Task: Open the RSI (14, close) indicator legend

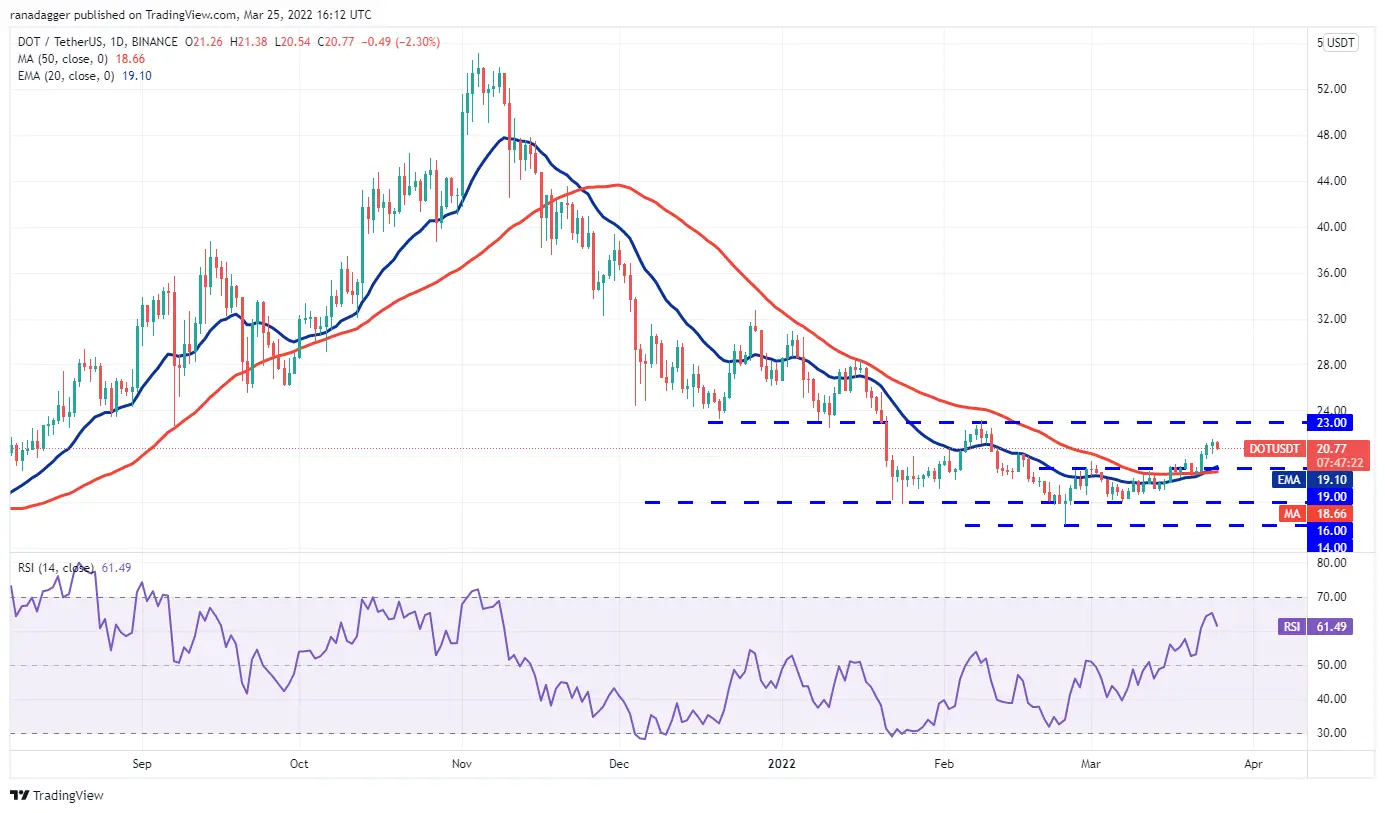Action: 57,568
